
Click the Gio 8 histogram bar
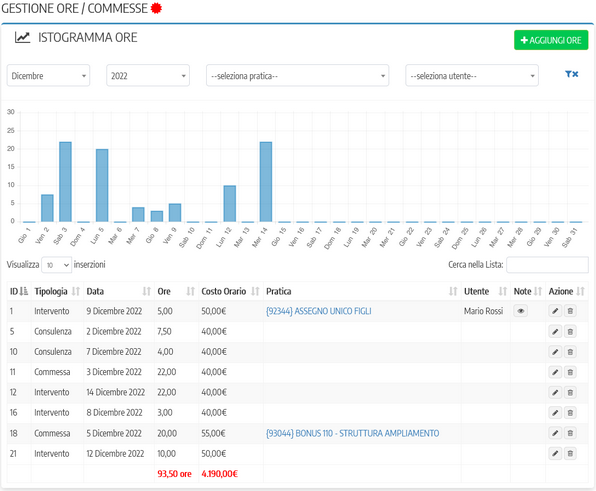(157, 216)
